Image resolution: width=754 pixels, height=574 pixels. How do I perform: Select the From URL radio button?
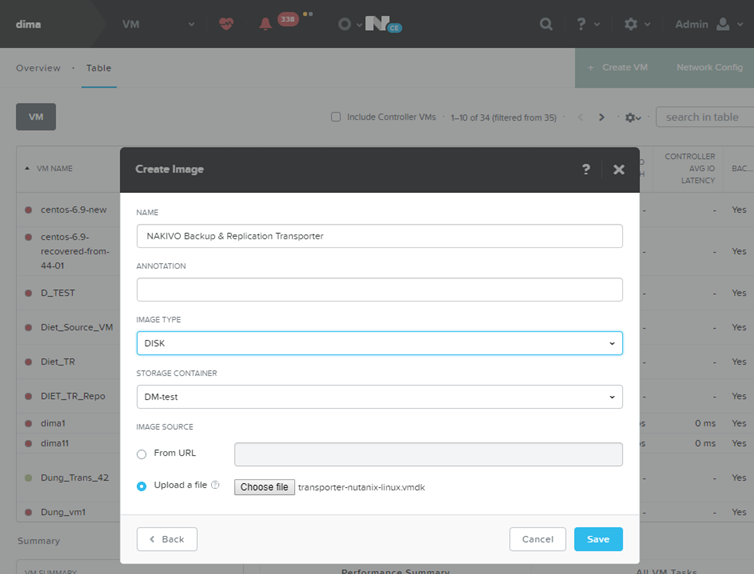[x=142, y=454]
